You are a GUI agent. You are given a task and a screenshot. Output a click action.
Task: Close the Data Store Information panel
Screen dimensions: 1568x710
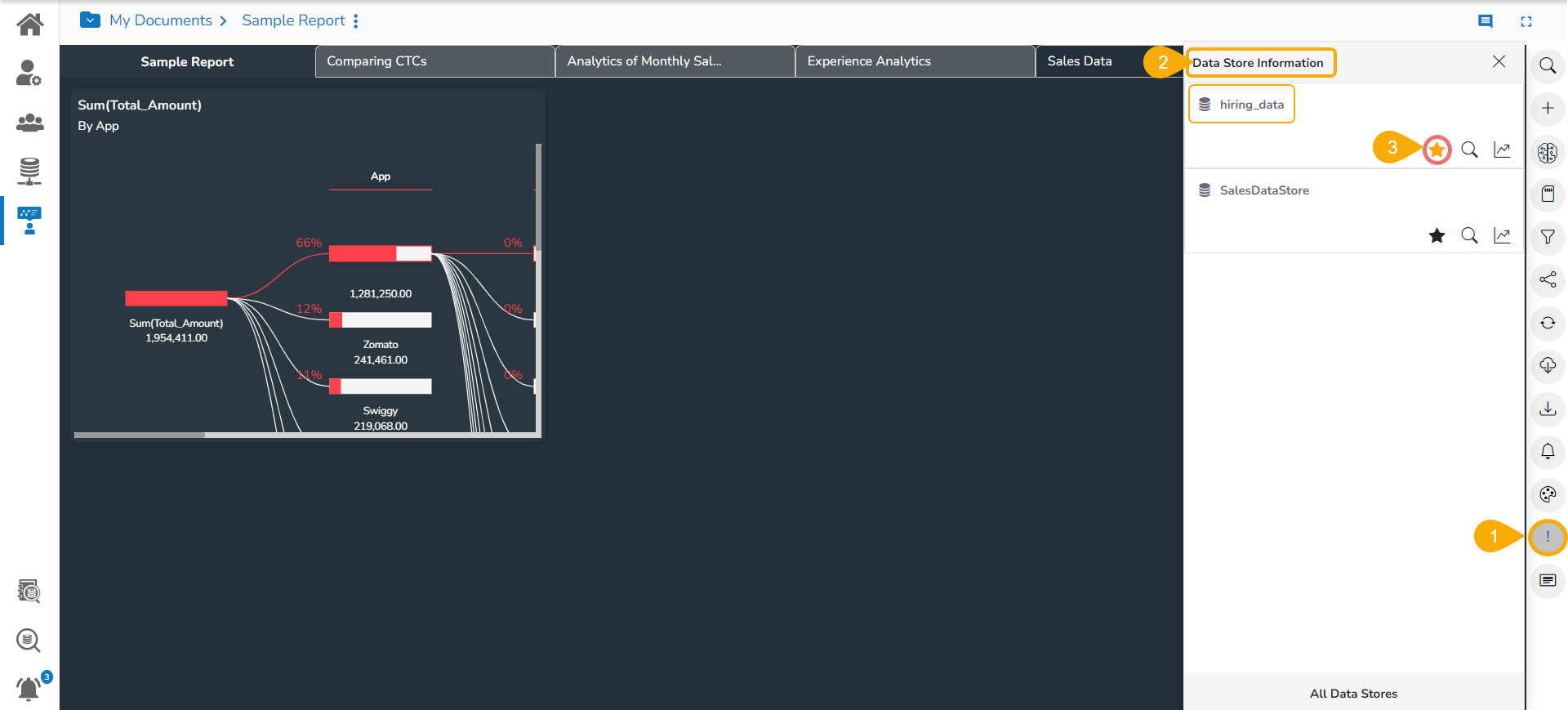pyautogui.click(x=1499, y=61)
